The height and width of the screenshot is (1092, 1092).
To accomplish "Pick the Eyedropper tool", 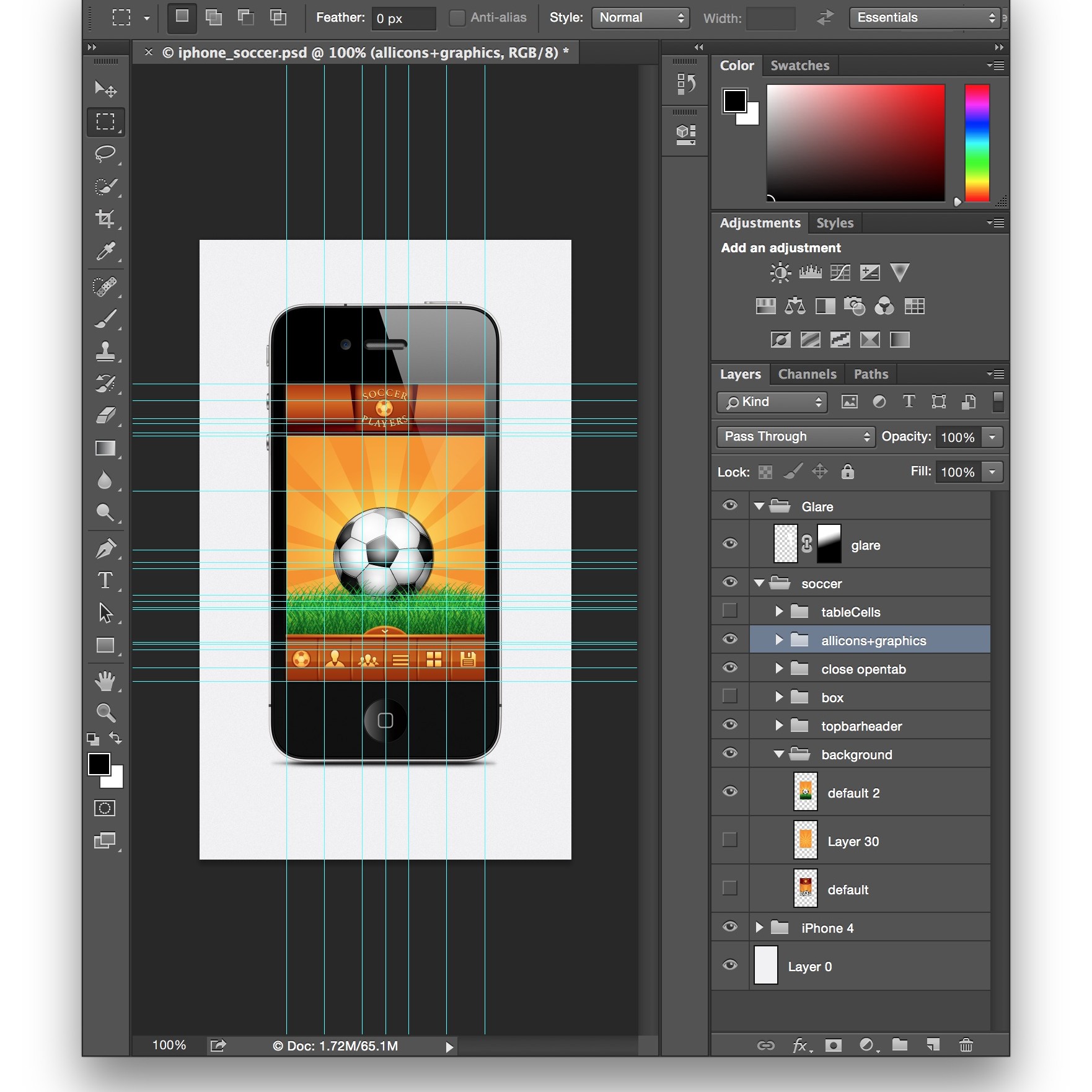I will (105, 252).
